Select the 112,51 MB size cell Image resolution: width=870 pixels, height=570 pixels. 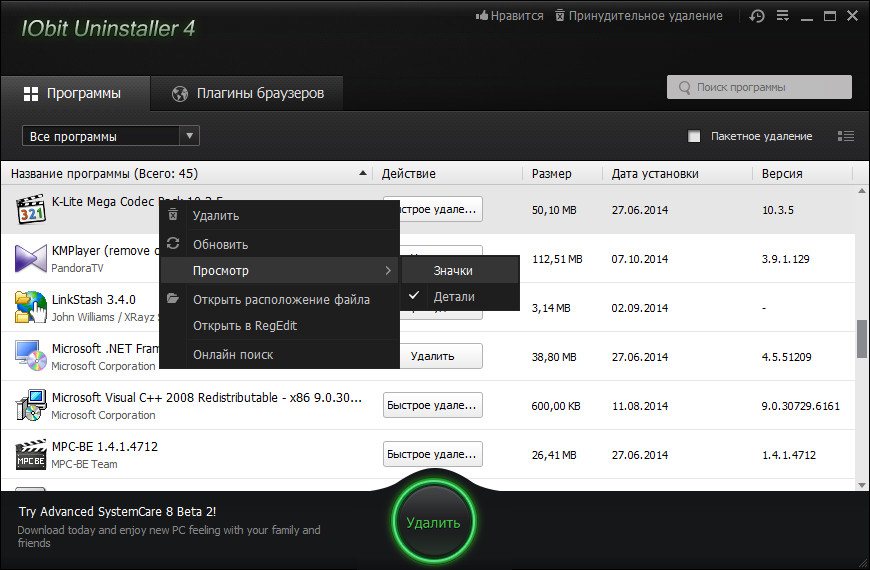(557, 259)
